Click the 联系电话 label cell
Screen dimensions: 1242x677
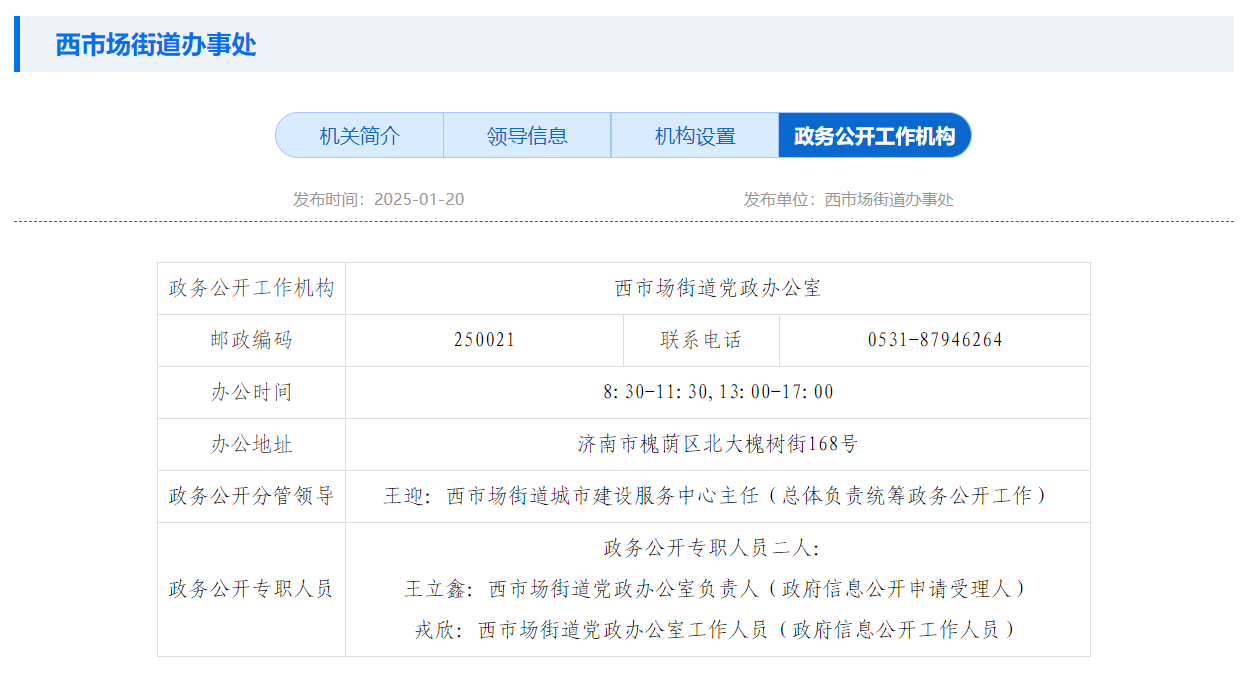tap(701, 340)
